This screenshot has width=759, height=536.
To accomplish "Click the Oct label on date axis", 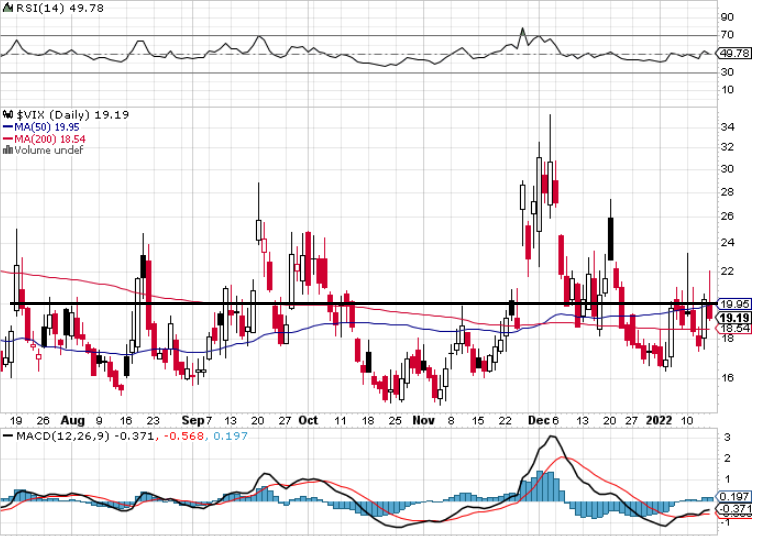I will [x=309, y=422].
